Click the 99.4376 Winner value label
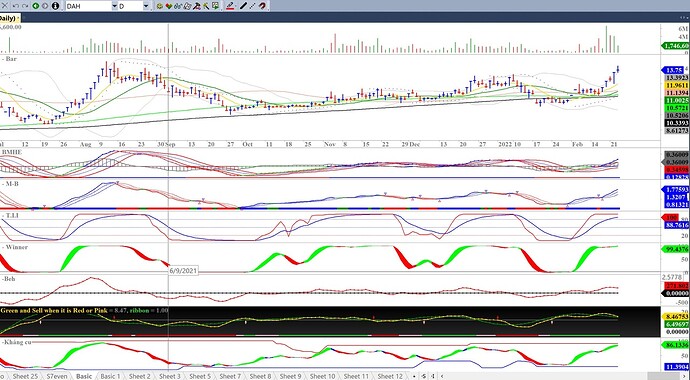Screen dimensions: 690x380 click(675, 249)
